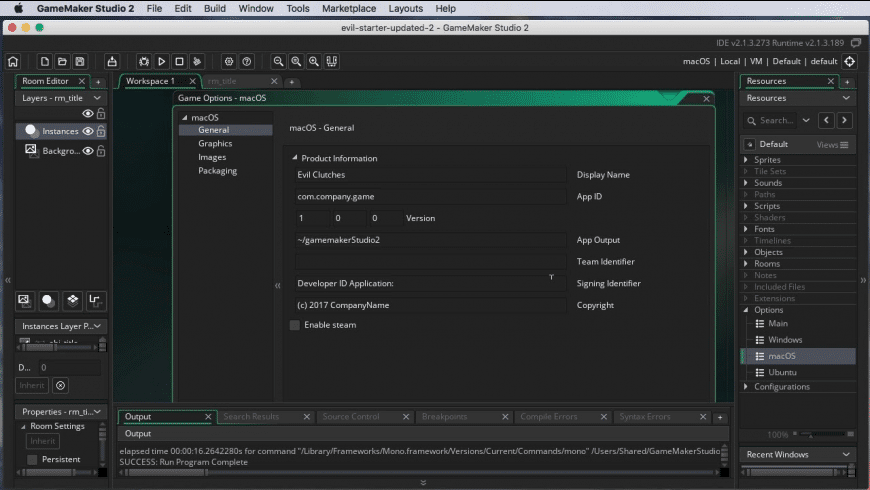Open the Marketplace menu
This screenshot has height=490, width=870.
[349, 8]
